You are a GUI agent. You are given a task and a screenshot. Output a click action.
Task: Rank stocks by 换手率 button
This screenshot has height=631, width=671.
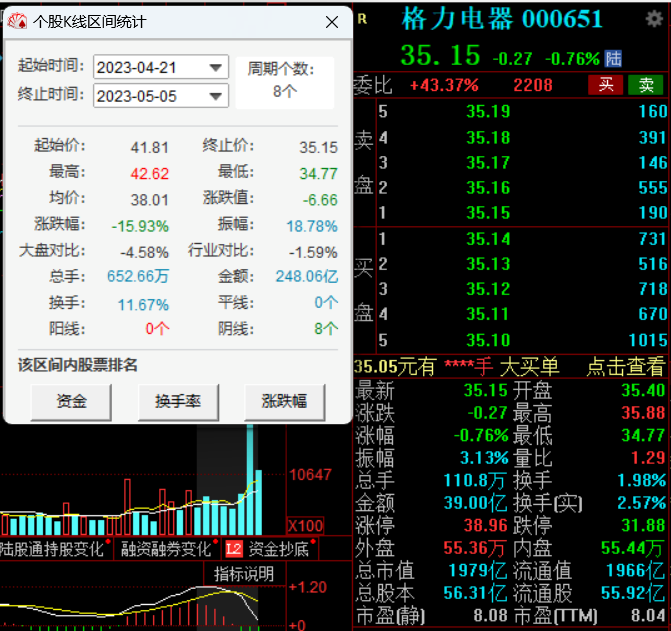click(x=178, y=402)
